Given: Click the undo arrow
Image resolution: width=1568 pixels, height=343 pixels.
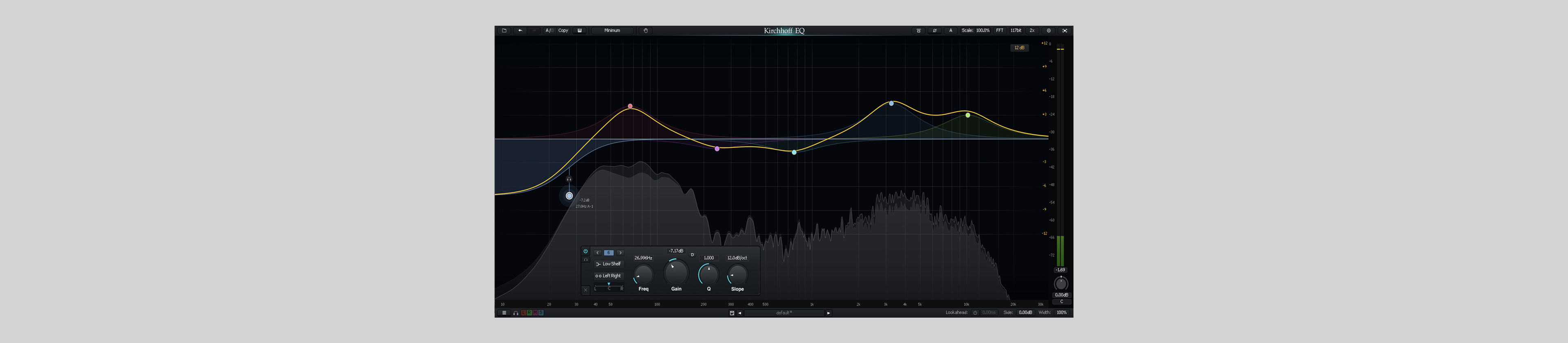Looking at the screenshot, I should [x=520, y=30].
